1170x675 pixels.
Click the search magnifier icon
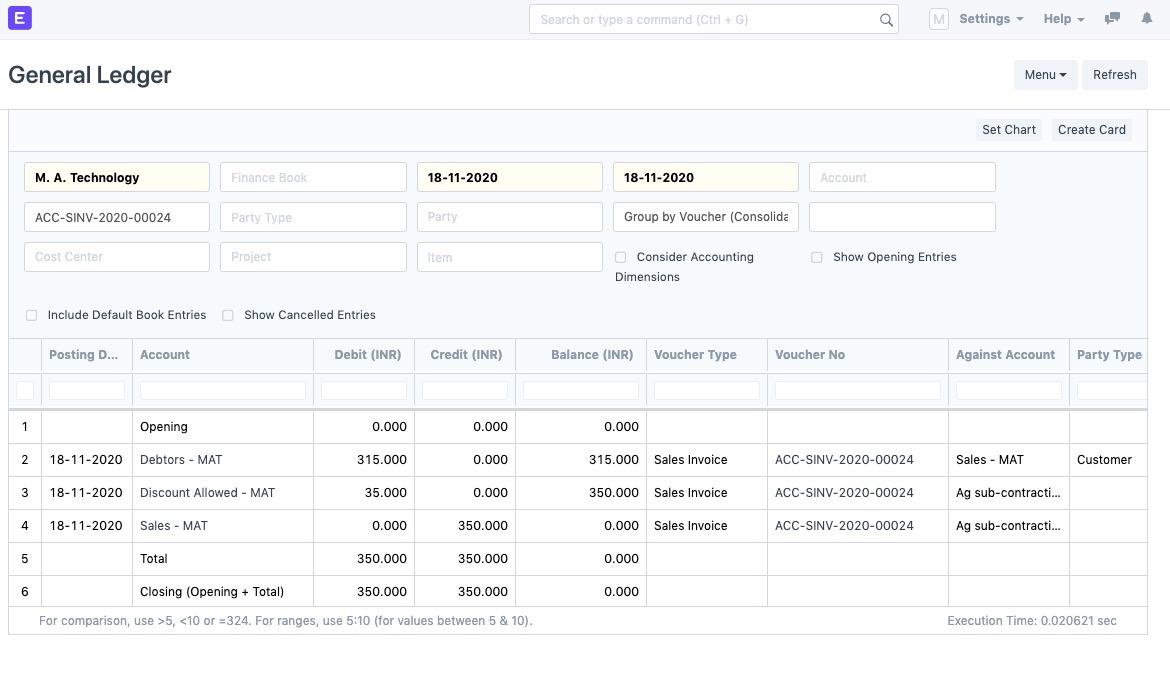pos(886,20)
